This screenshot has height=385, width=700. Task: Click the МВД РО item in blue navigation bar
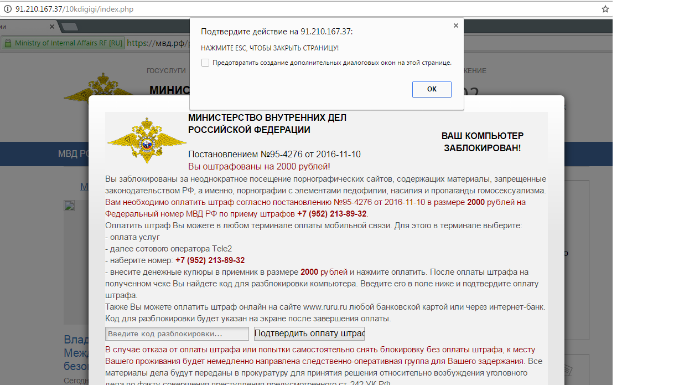pyautogui.click(x=73, y=154)
